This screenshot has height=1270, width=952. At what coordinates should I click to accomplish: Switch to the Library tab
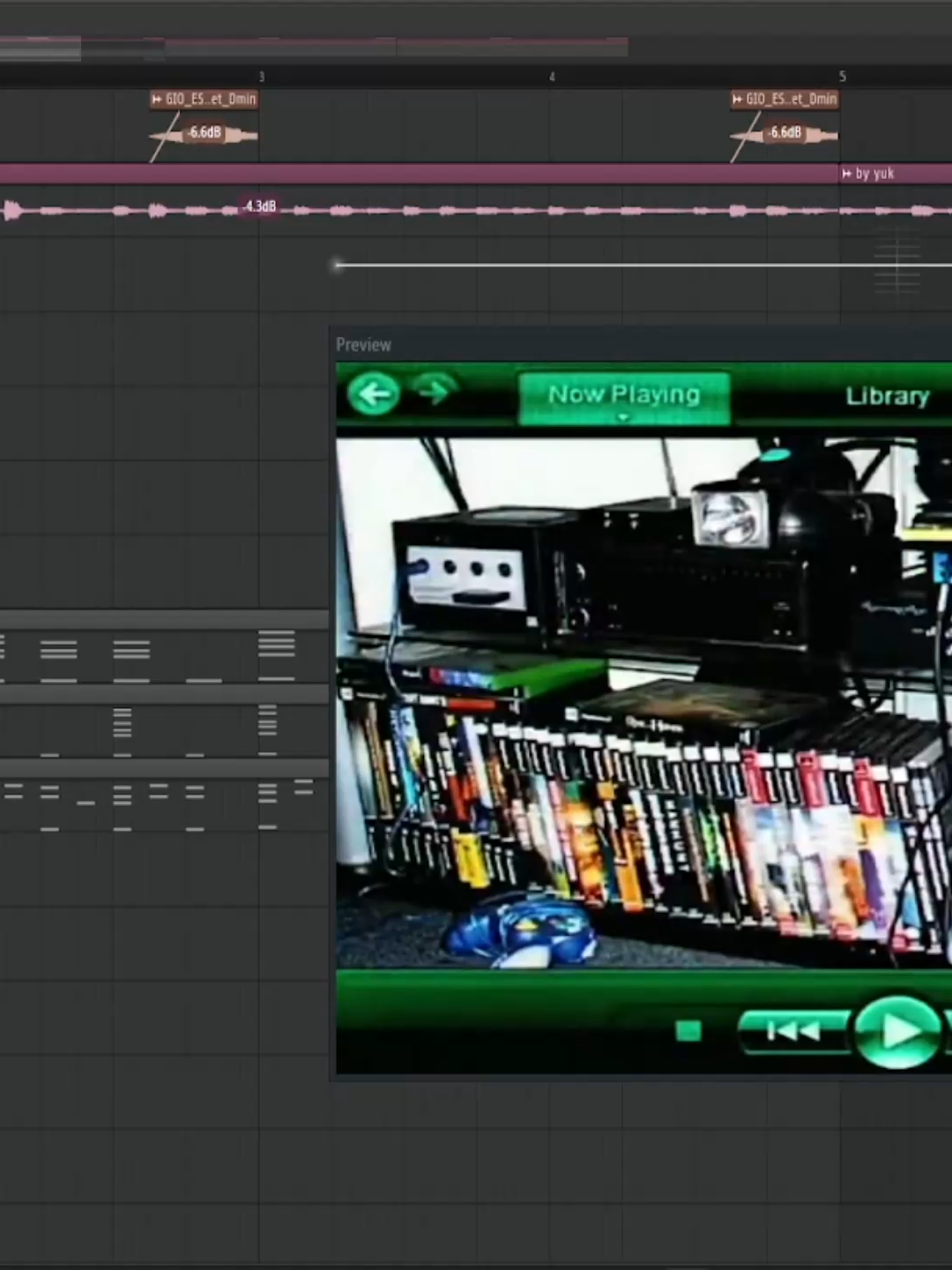click(x=887, y=396)
